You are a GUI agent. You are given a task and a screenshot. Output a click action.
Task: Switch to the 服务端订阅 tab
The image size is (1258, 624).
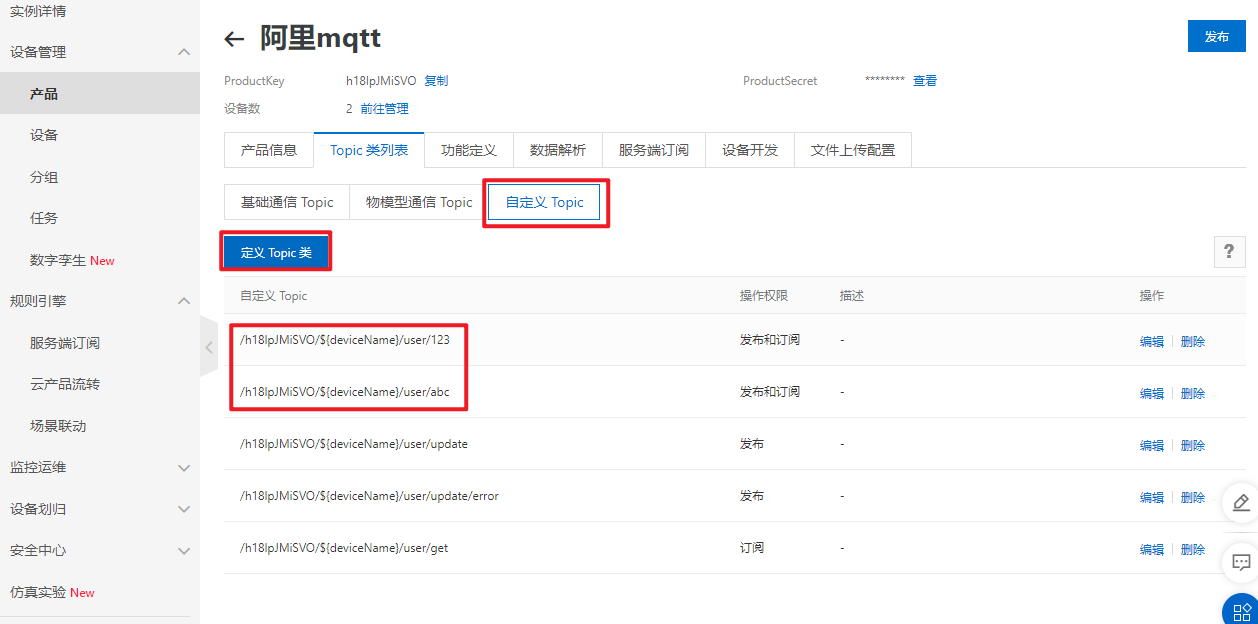pyautogui.click(x=654, y=150)
